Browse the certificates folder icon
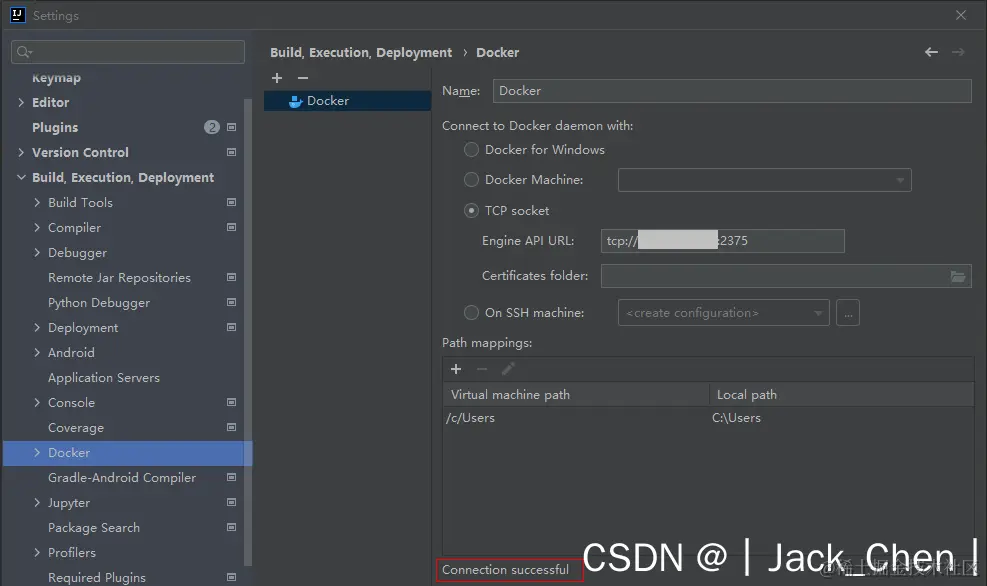 click(x=957, y=276)
